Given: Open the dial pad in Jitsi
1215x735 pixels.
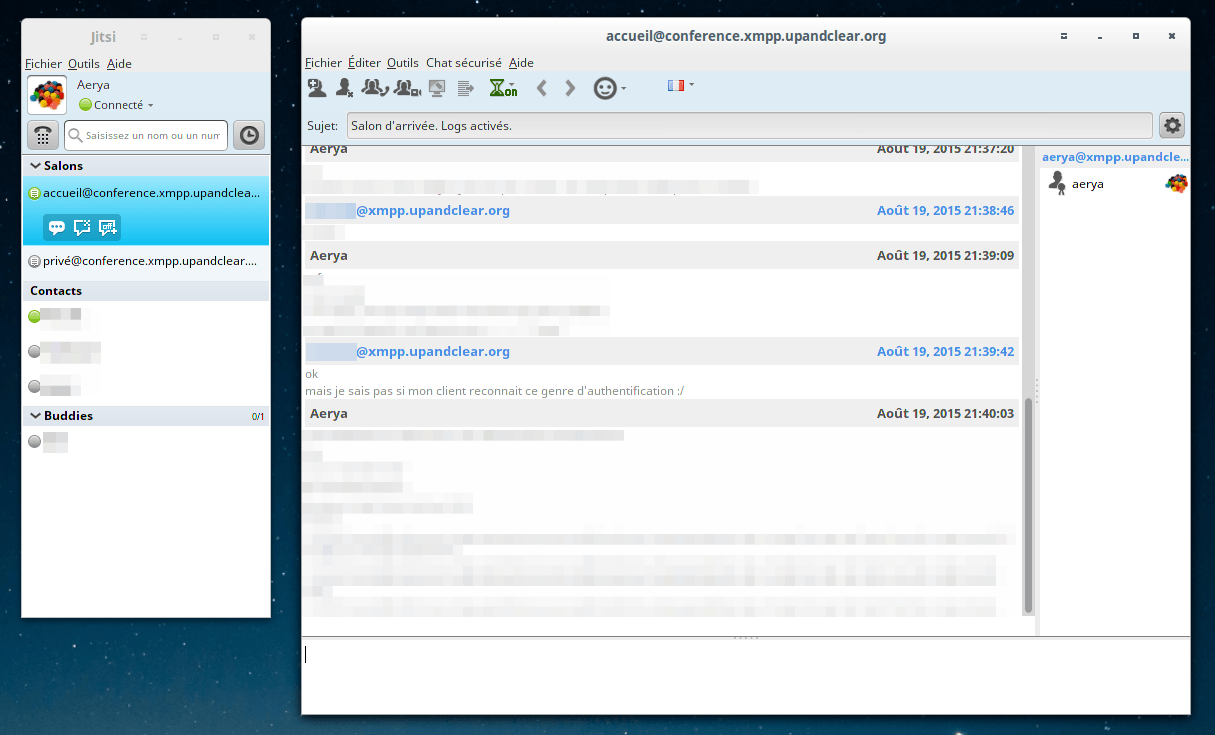Looking at the screenshot, I should [42, 135].
